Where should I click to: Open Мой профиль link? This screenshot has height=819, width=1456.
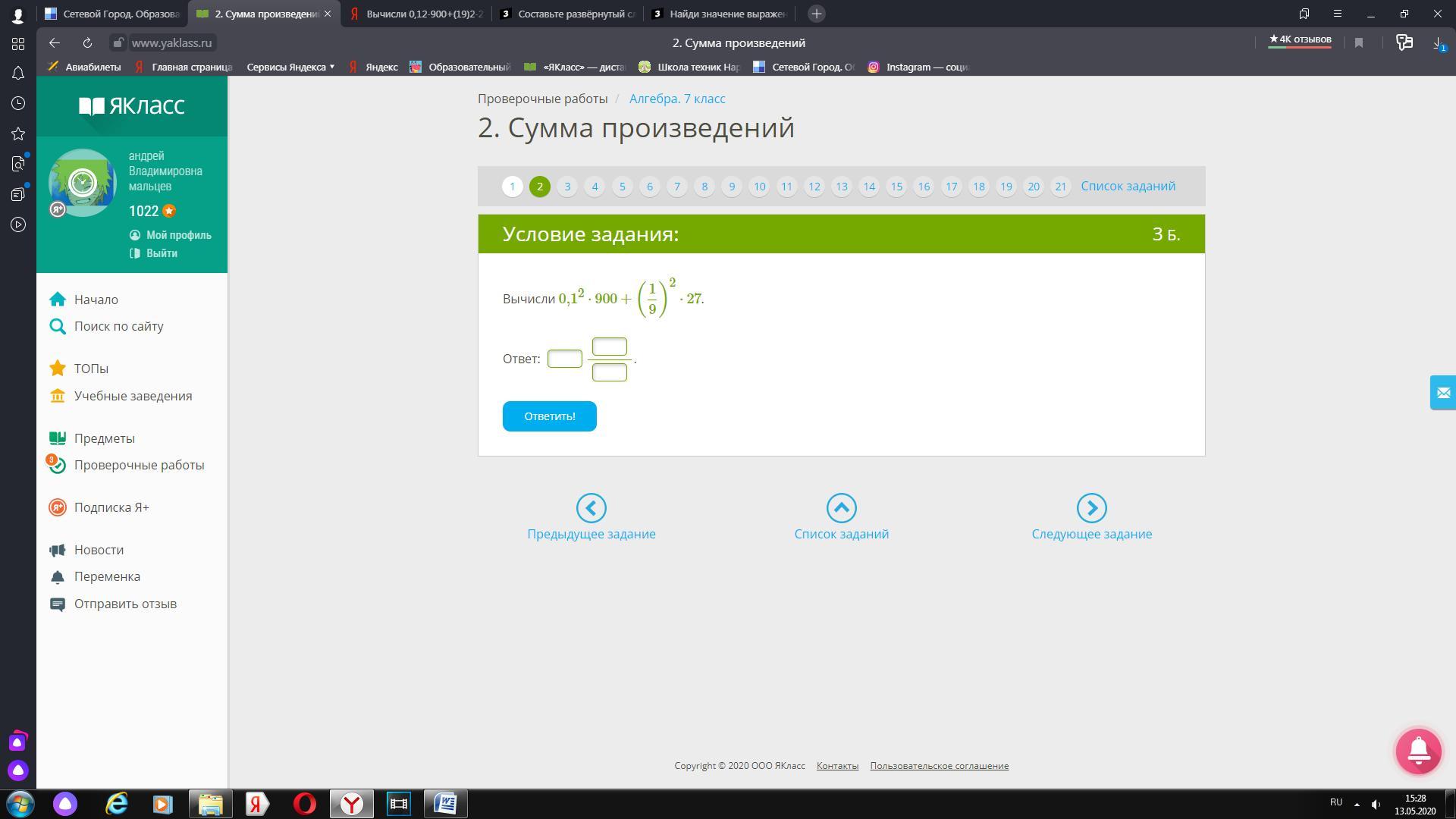tap(178, 235)
